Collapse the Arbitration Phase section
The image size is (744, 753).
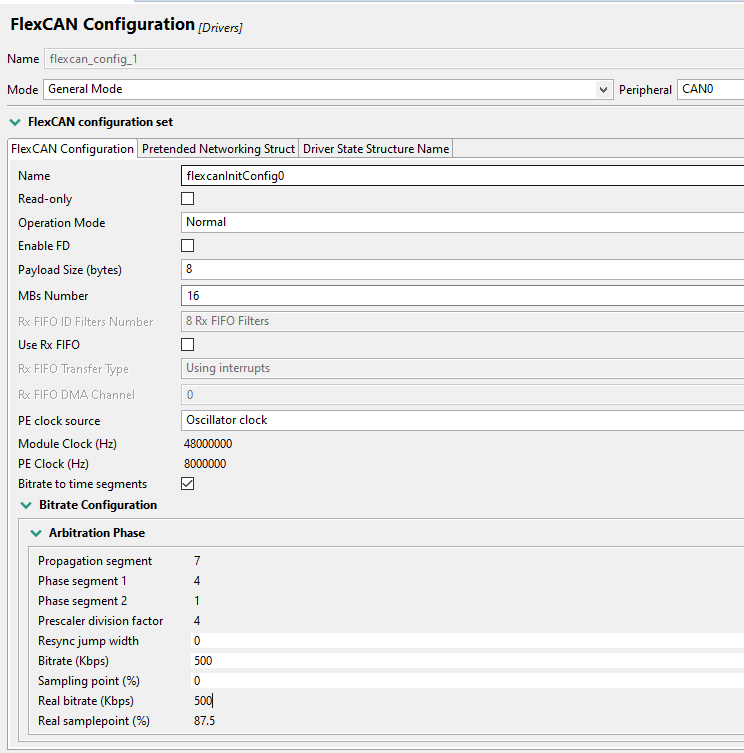click(x=36, y=533)
